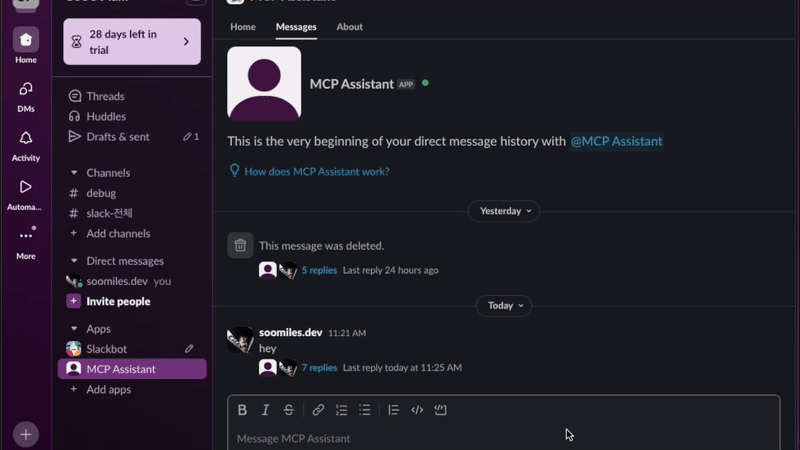Switch to the About tab

[349, 27]
